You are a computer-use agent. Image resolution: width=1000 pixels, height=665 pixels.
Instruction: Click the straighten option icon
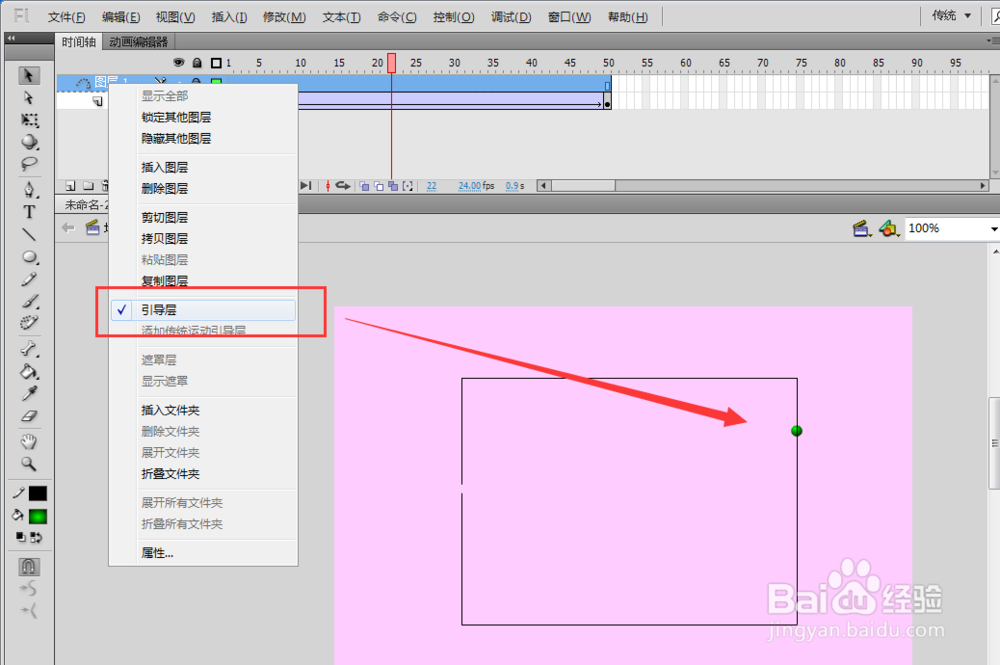pos(29,611)
